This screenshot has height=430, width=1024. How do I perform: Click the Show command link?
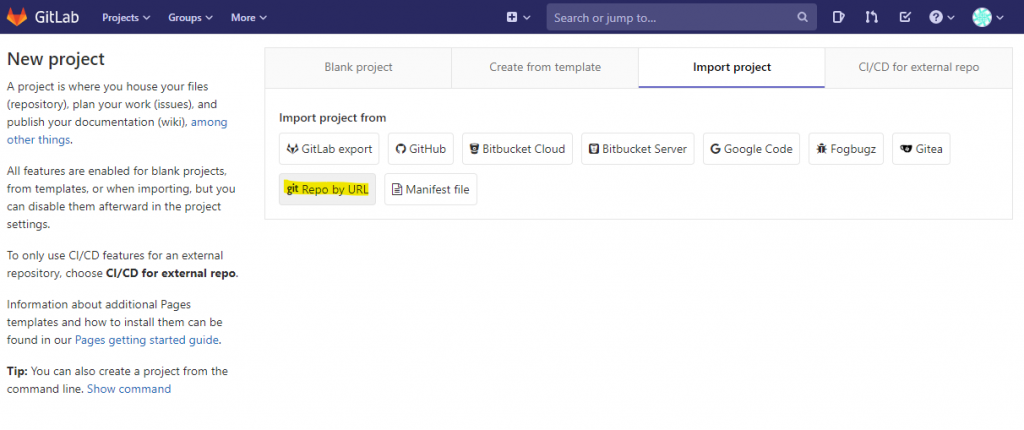(129, 389)
